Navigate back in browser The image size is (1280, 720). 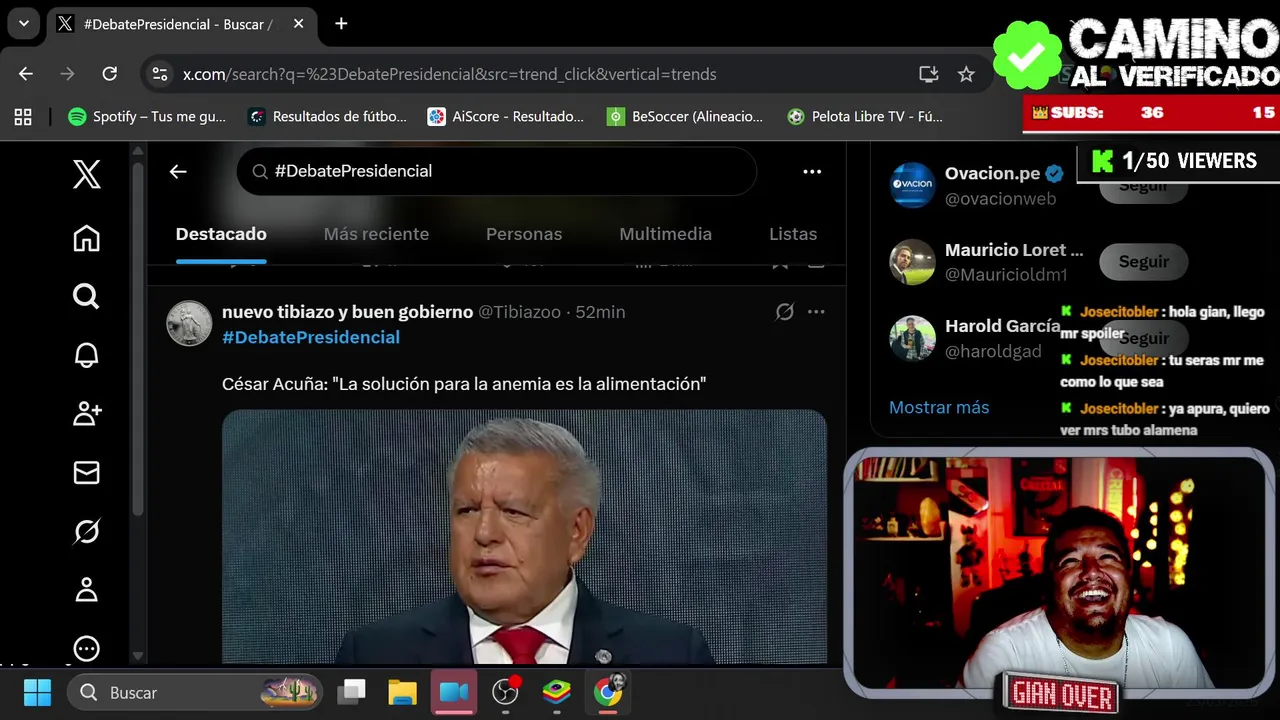pyautogui.click(x=26, y=74)
